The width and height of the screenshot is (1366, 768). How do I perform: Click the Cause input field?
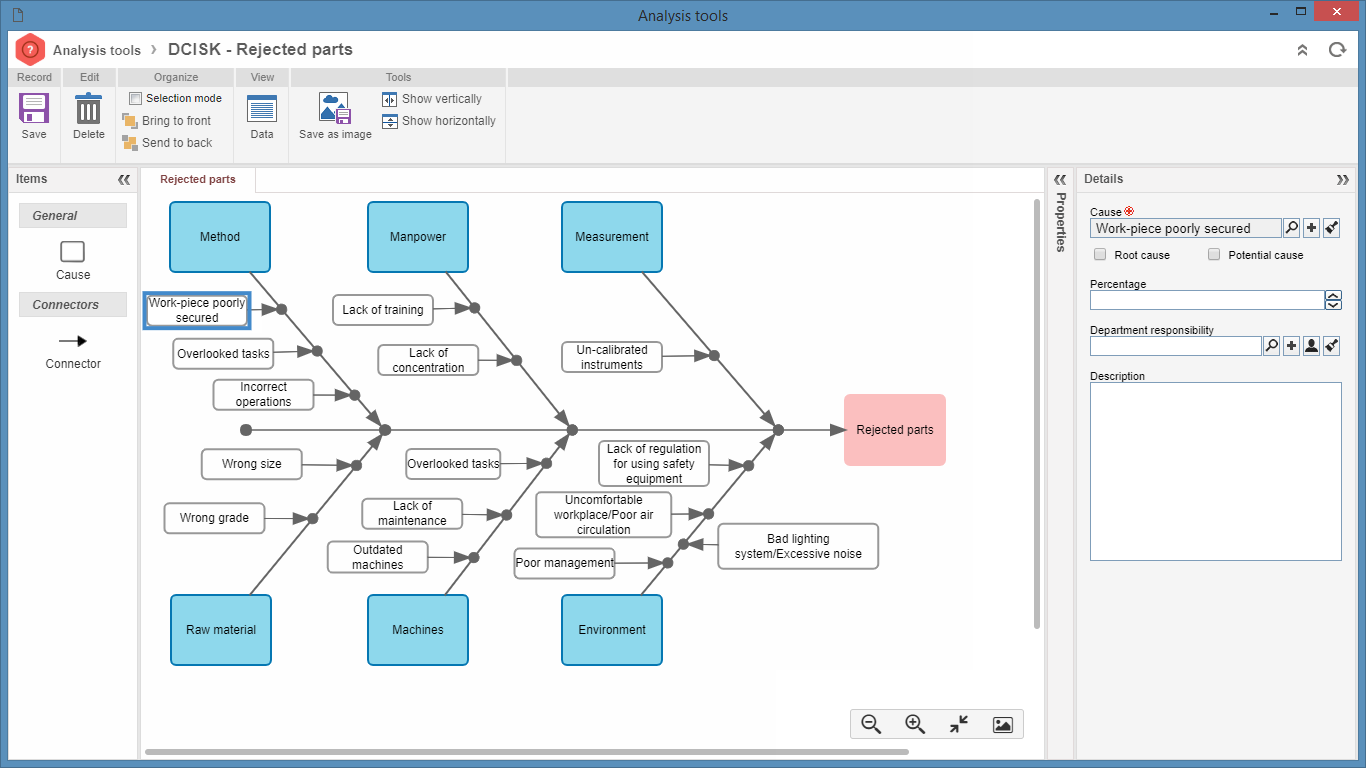coord(1185,228)
